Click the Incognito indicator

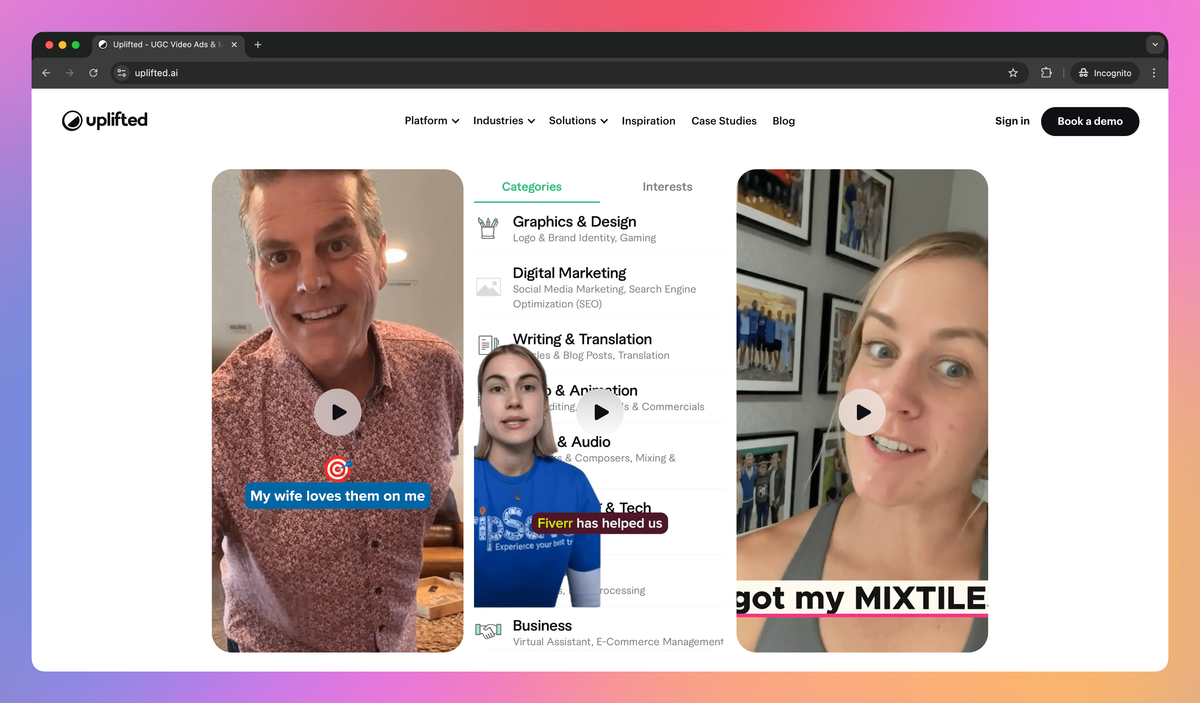coord(1105,73)
